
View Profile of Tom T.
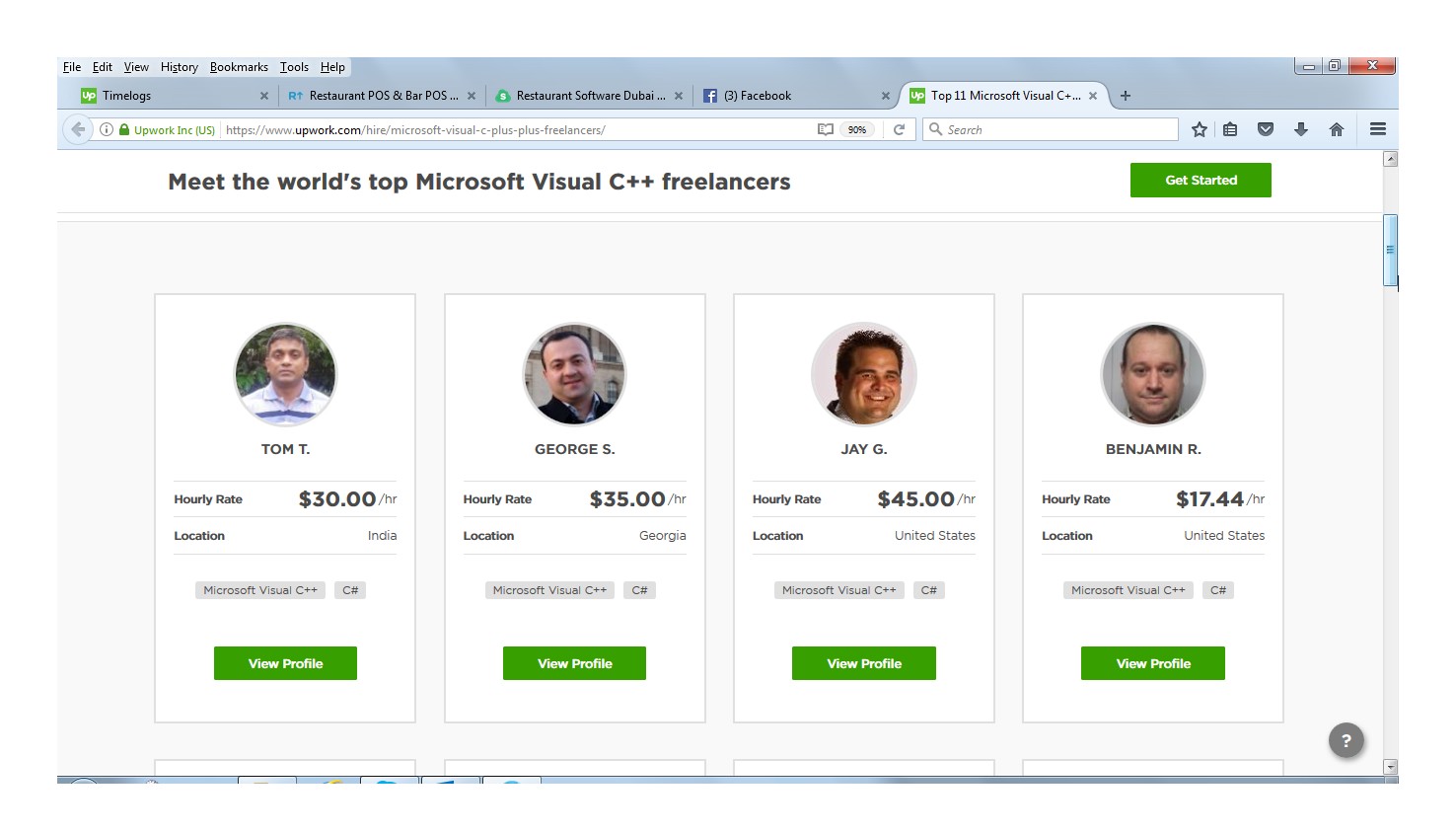pos(285,663)
